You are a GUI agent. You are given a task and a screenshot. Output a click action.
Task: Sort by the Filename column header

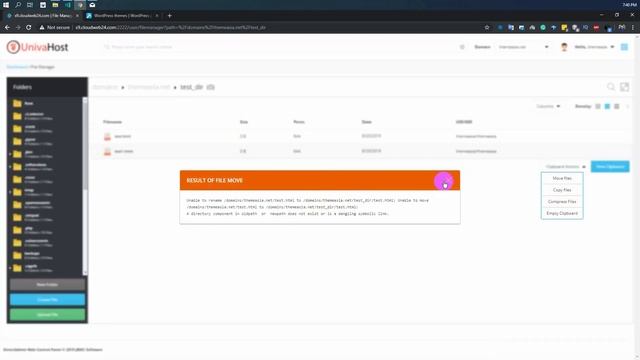[112, 122]
